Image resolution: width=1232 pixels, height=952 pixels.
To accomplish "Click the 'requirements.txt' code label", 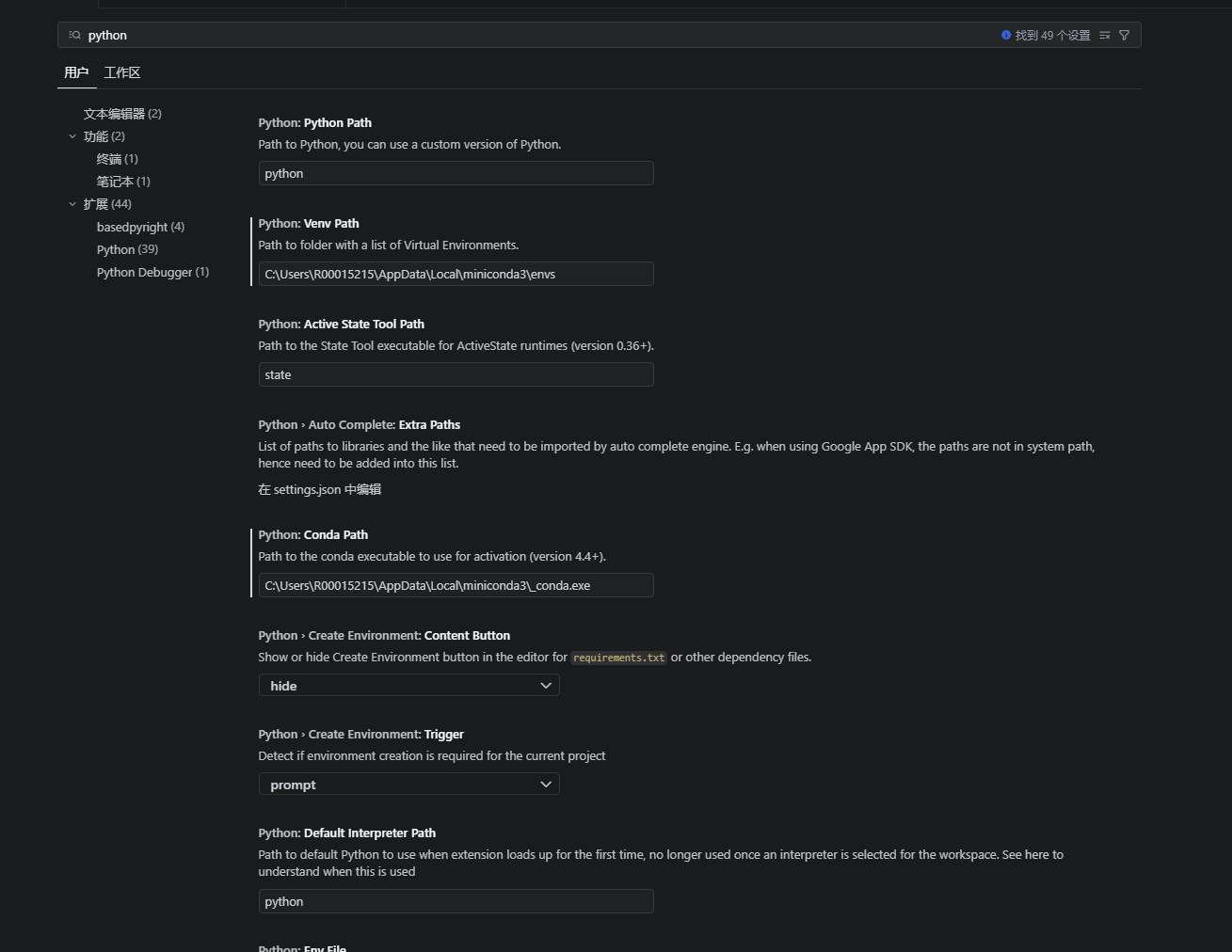I will click(618, 658).
